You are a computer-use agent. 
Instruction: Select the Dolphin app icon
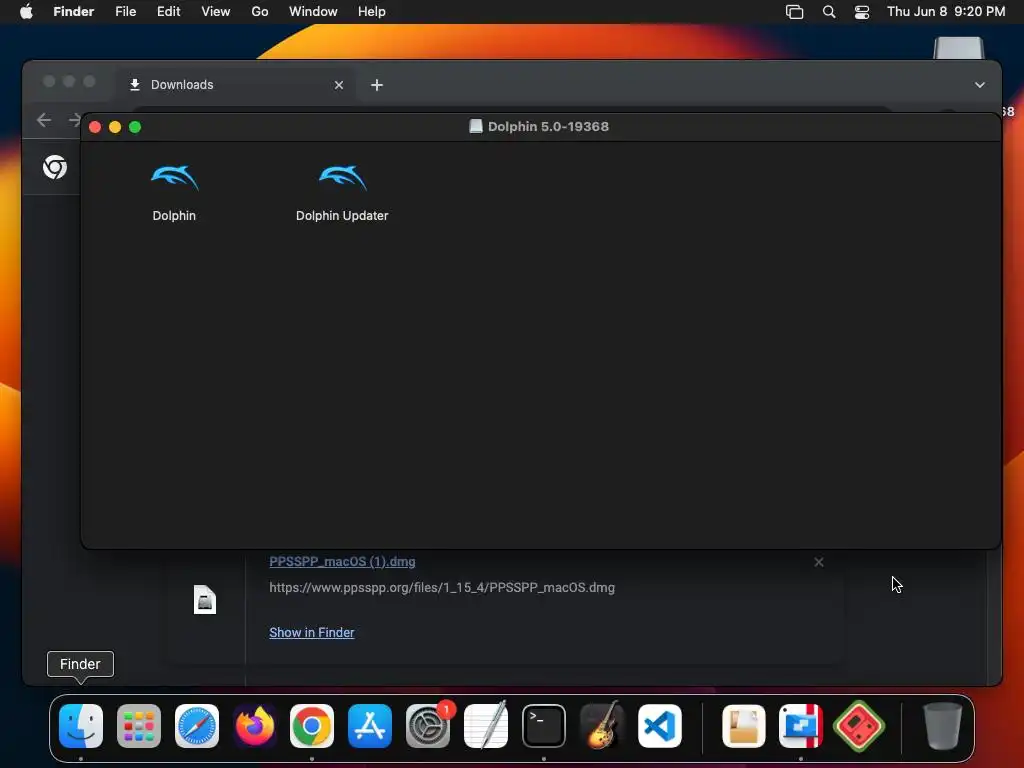point(174,178)
